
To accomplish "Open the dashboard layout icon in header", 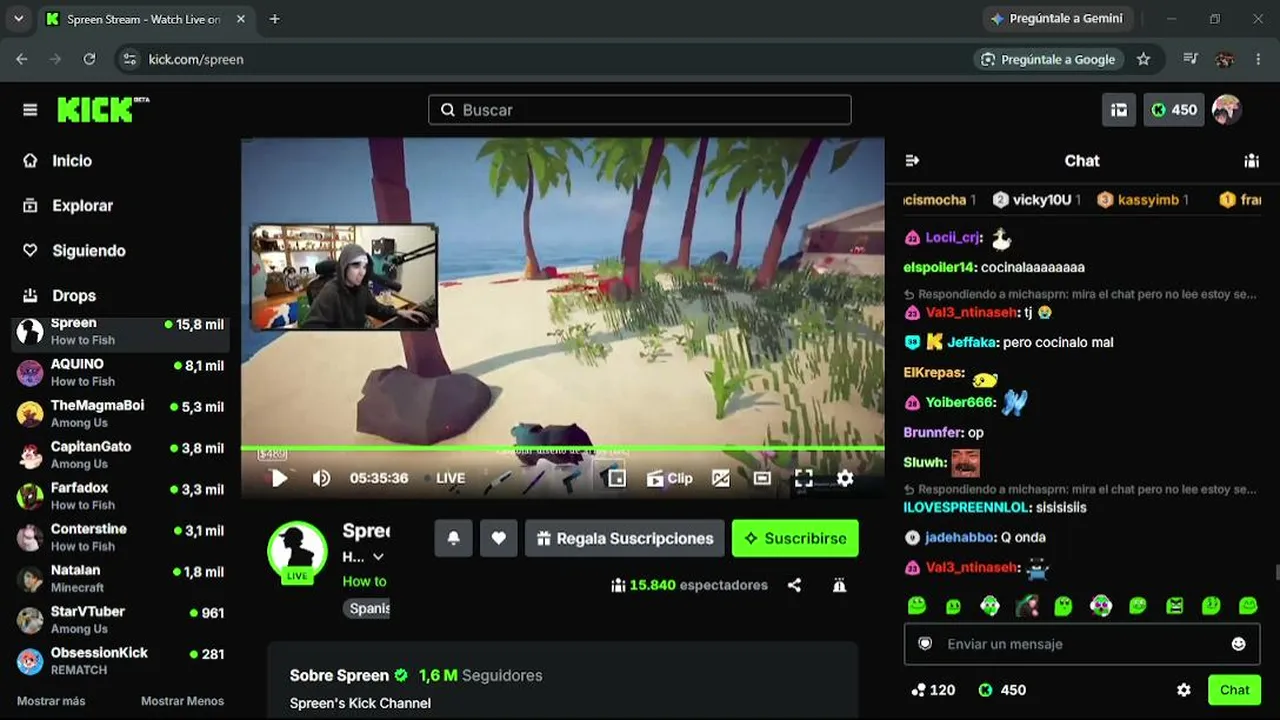I will tap(1120, 110).
